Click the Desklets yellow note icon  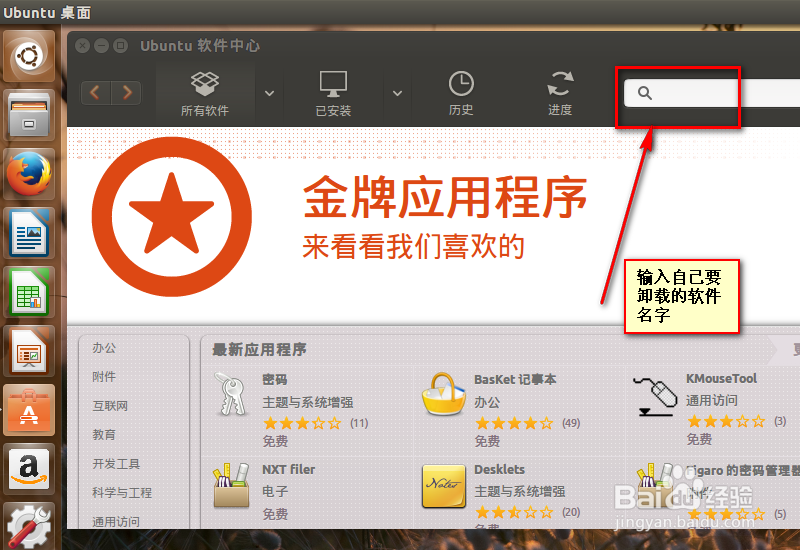click(x=444, y=486)
